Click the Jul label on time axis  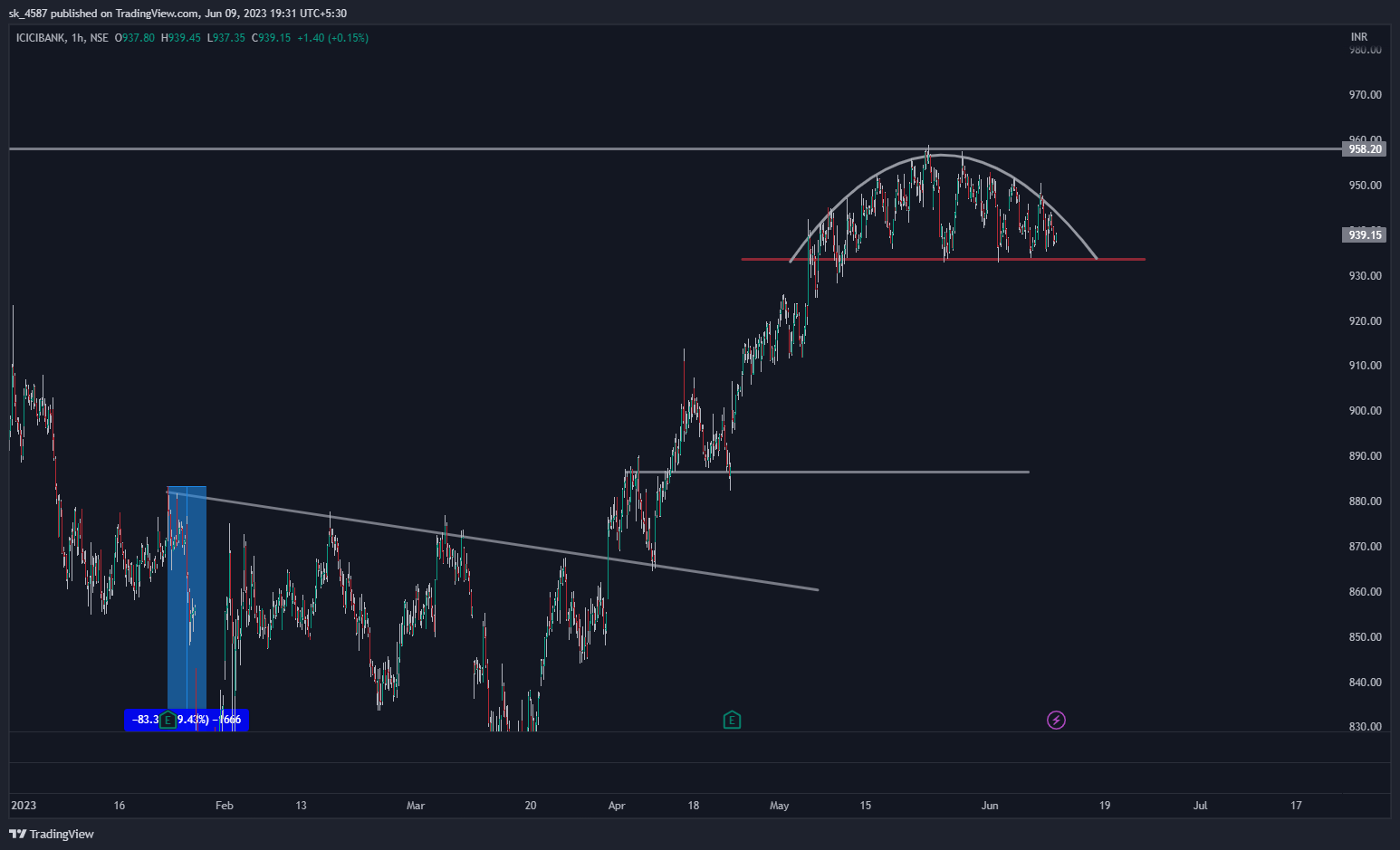pos(1201,806)
